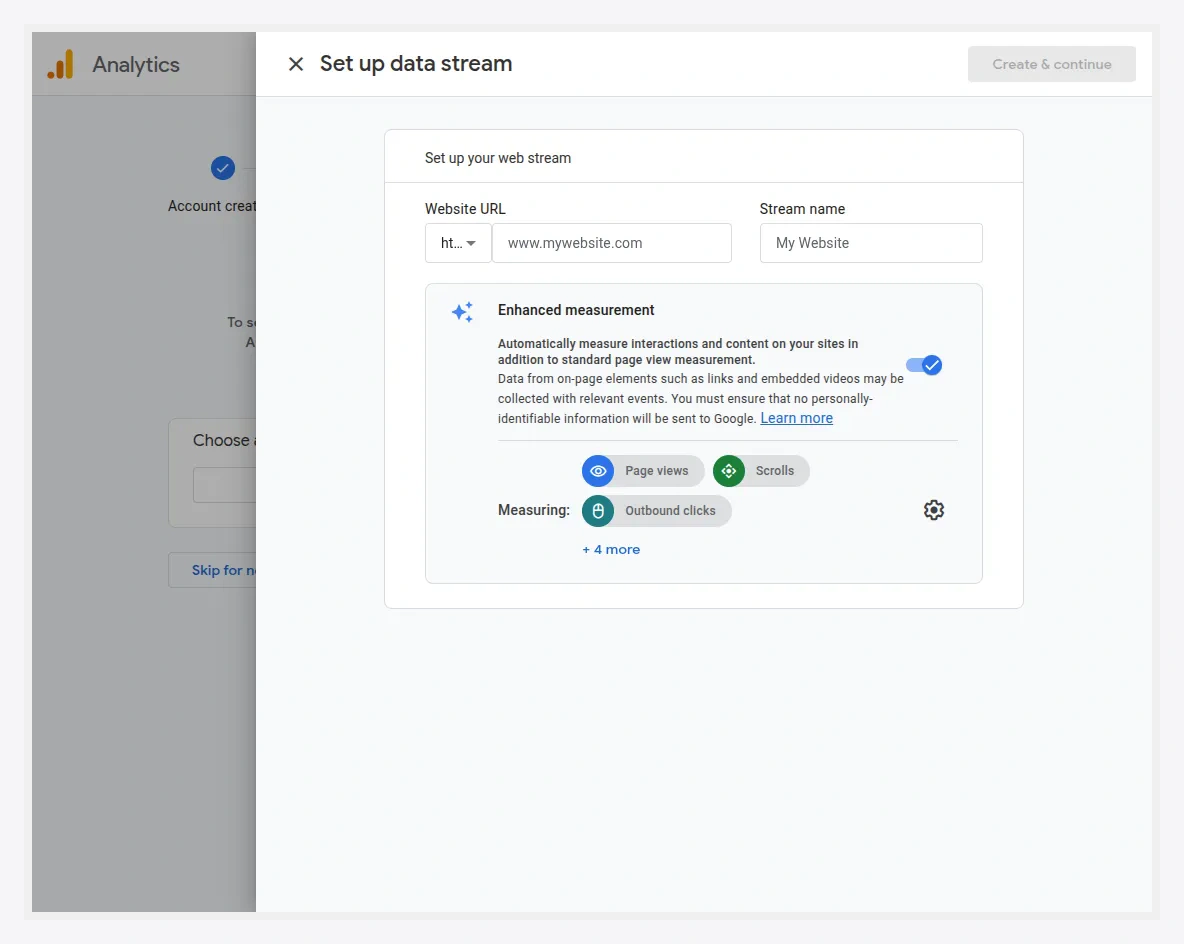Select the Outbound clicks chip label
This screenshot has height=944, width=1184.
(x=670, y=511)
